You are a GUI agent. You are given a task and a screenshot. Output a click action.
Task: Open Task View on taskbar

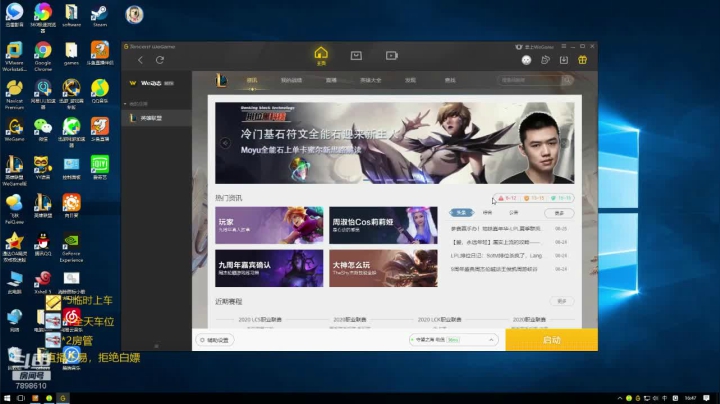(x=21, y=398)
